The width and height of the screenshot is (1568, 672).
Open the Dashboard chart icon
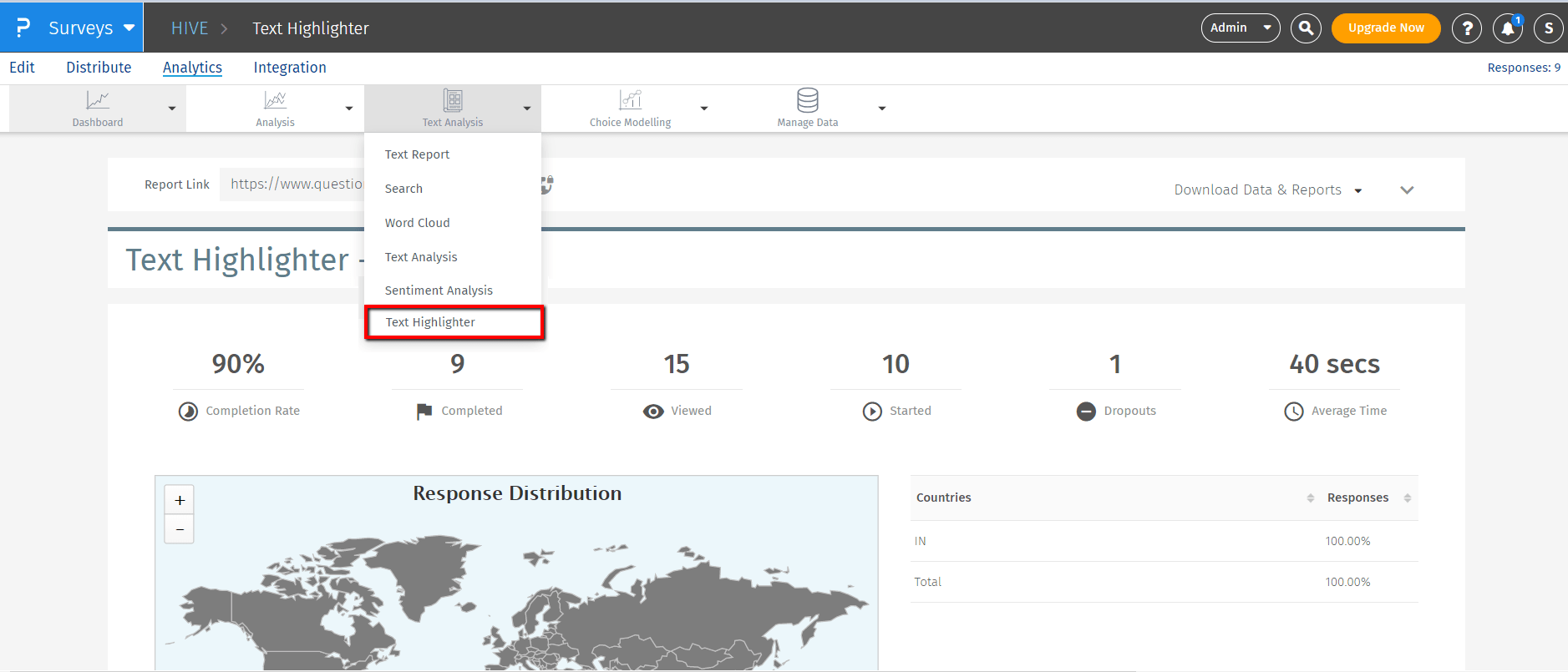(x=98, y=101)
